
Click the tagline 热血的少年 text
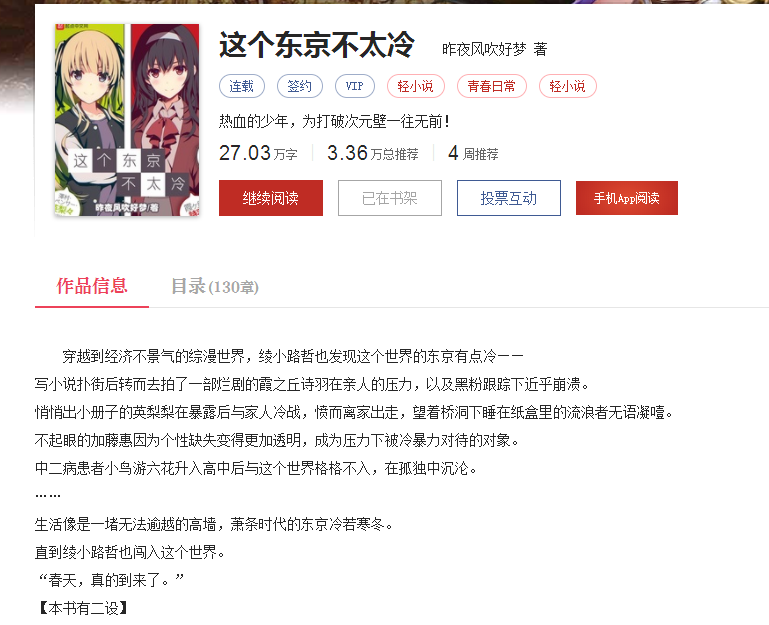click(x=334, y=121)
